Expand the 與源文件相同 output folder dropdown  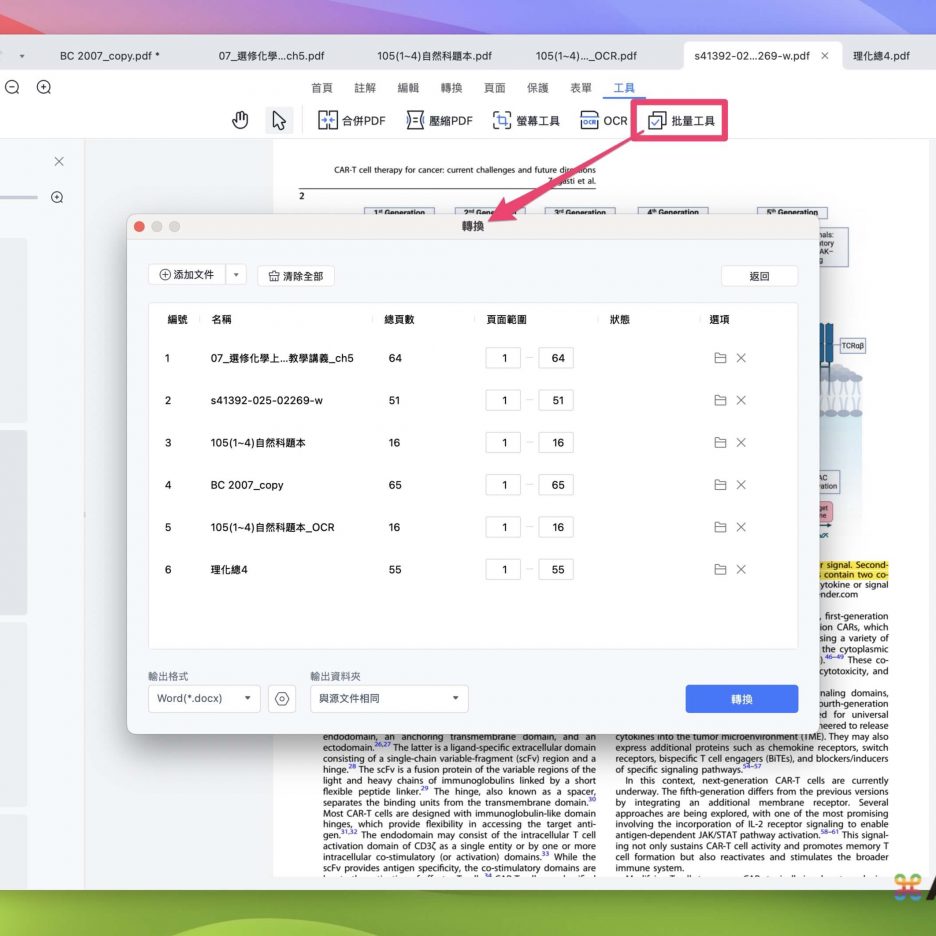point(389,699)
